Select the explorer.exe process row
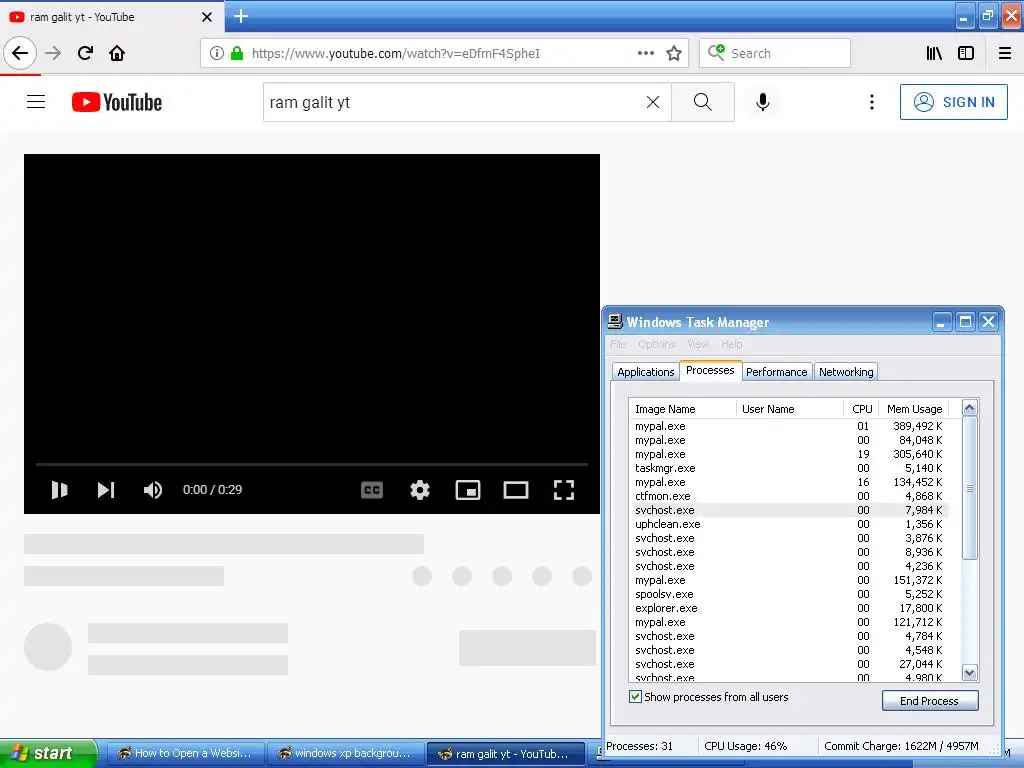Image resolution: width=1024 pixels, height=768 pixels. click(789, 608)
